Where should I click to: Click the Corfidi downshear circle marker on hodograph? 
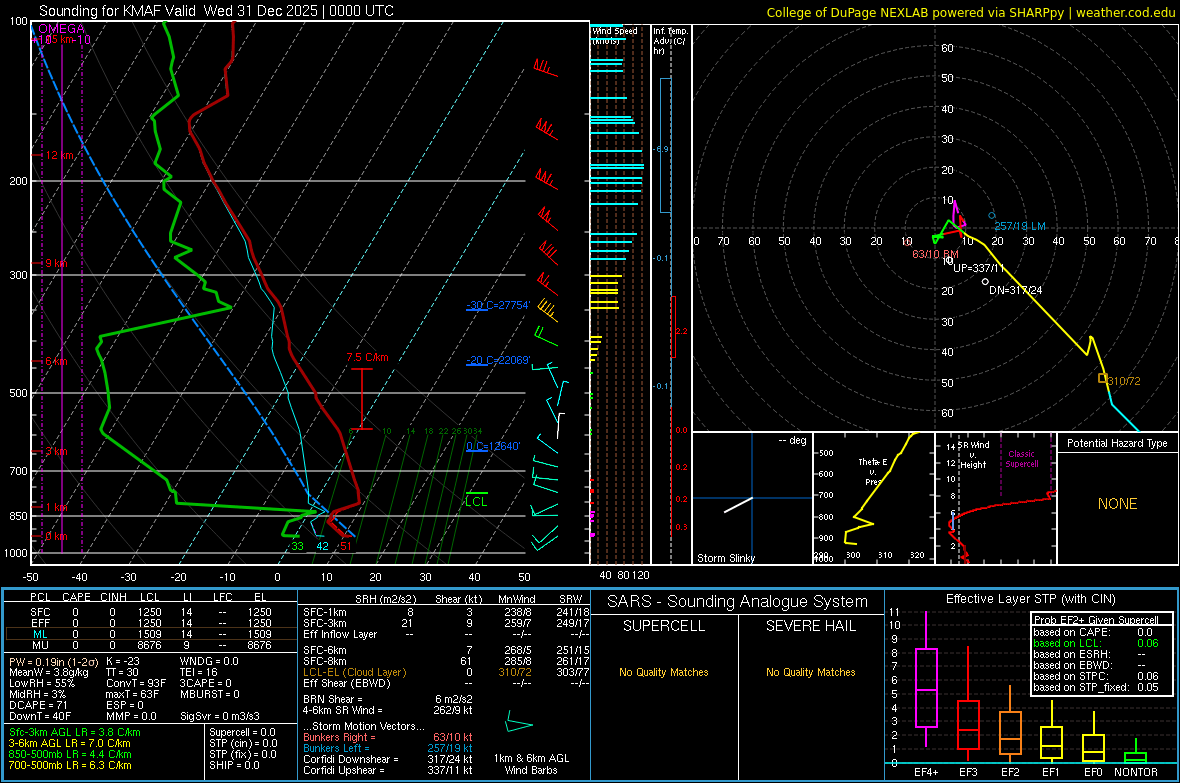click(x=985, y=282)
